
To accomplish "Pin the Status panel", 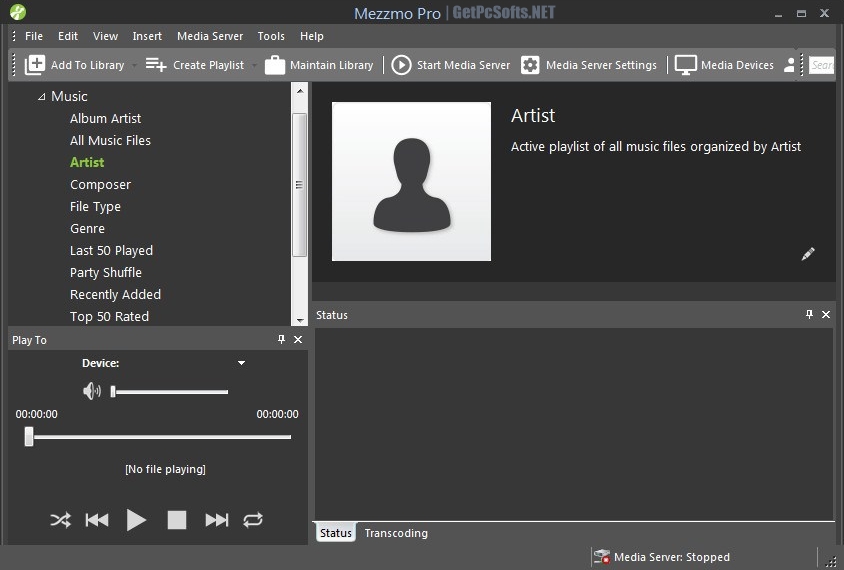I will [x=809, y=314].
